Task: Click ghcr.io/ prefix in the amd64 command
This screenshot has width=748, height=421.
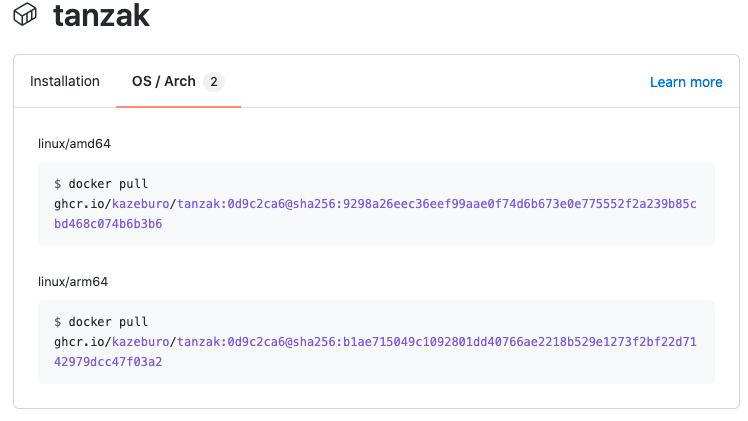Action: coord(83,204)
